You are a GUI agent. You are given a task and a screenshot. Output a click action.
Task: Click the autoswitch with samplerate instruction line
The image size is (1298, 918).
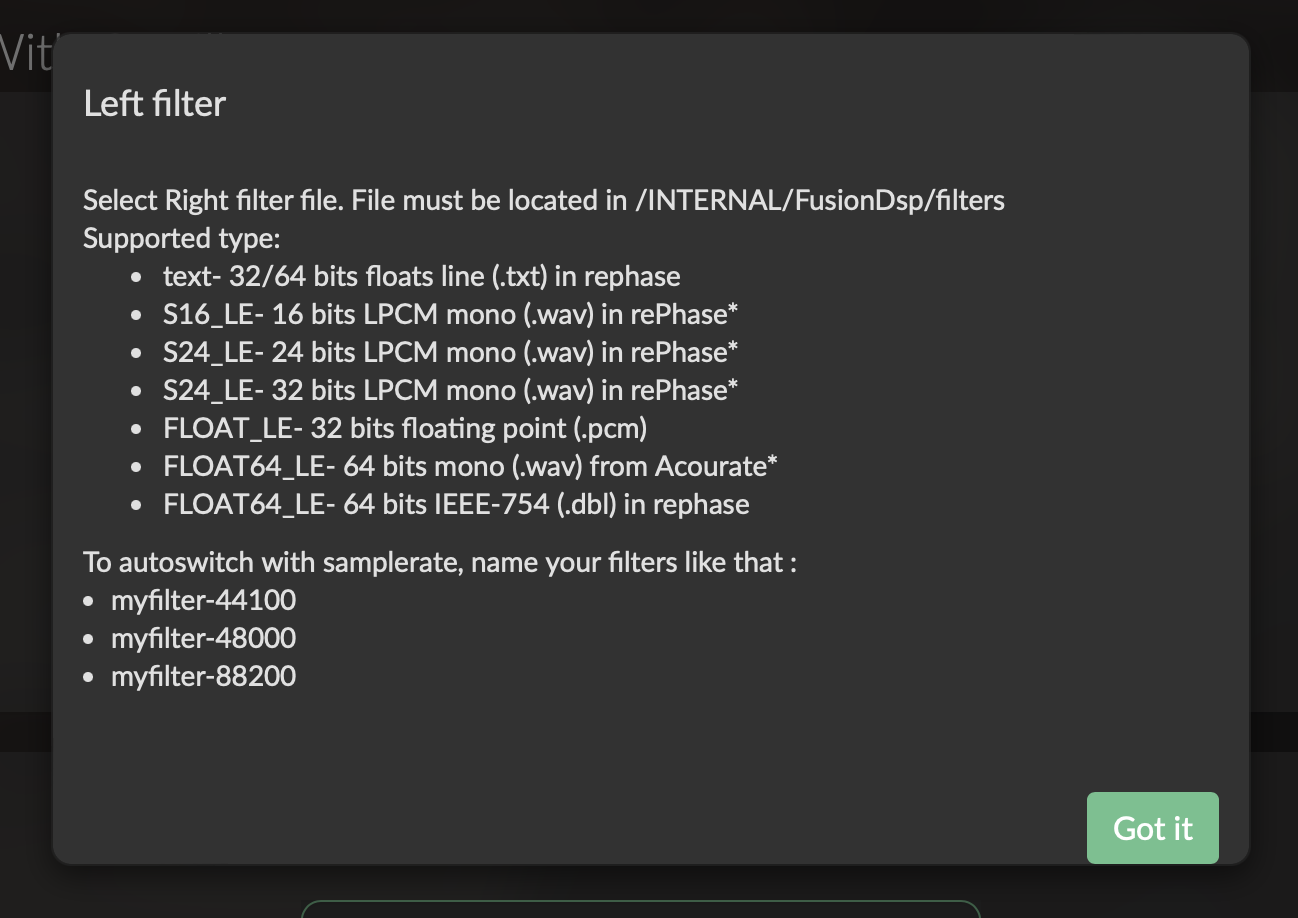point(440,562)
